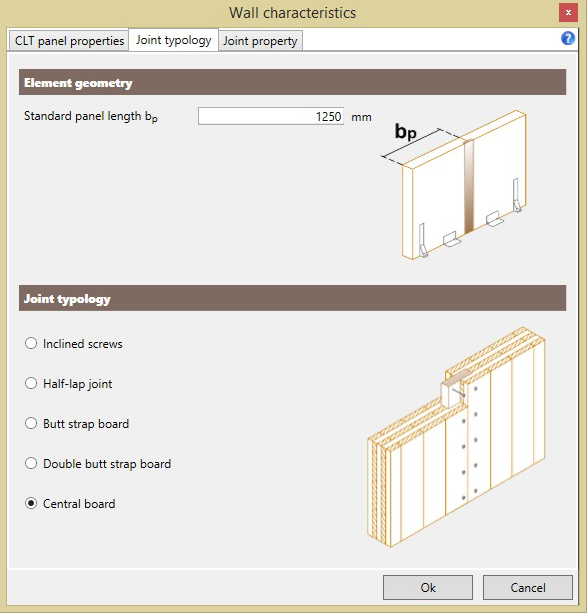Click the Standard panel length bp label
Viewport: 587px width, 615px height.
tap(91, 116)
